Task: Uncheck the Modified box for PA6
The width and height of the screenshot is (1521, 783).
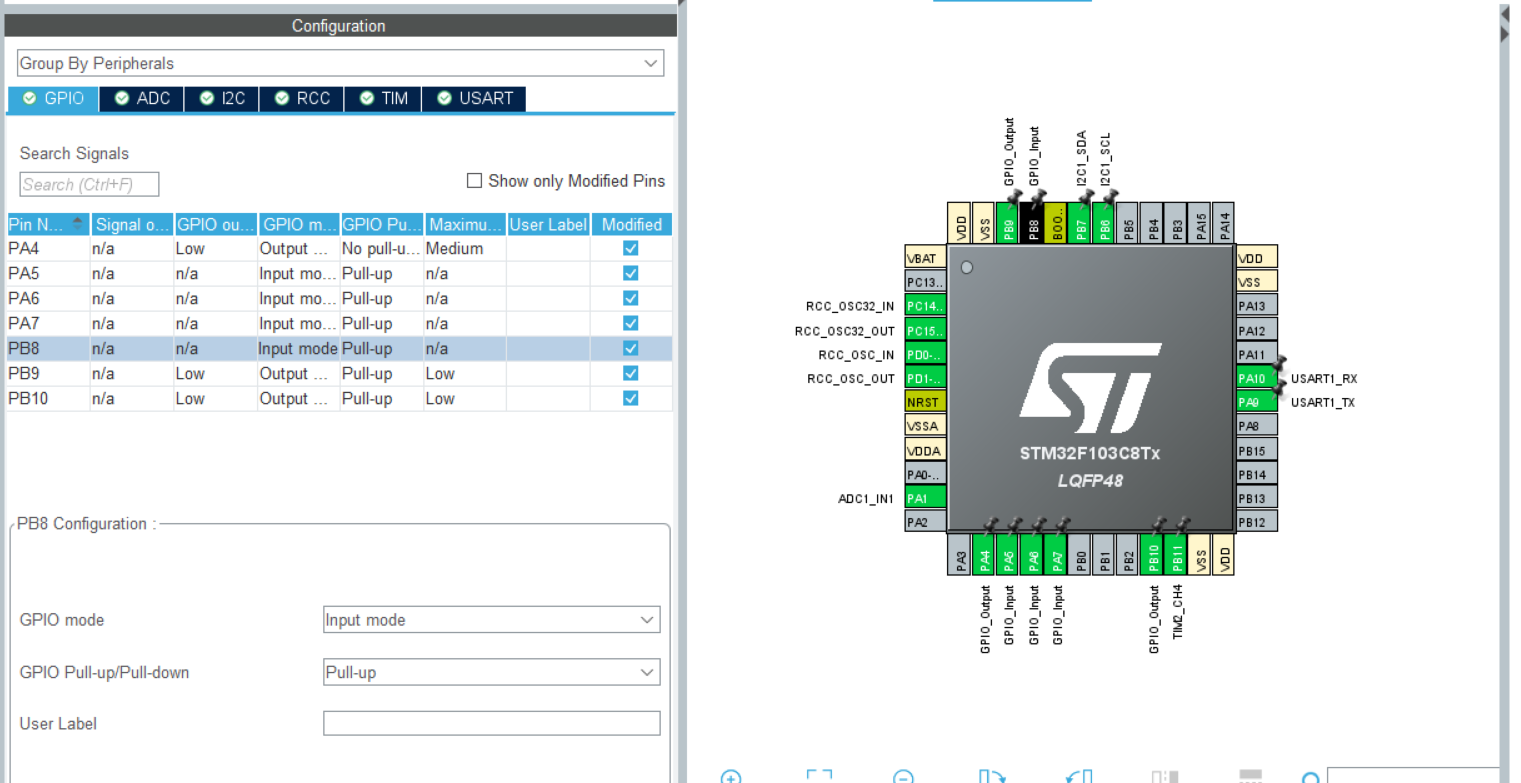Action: (630, 298)
